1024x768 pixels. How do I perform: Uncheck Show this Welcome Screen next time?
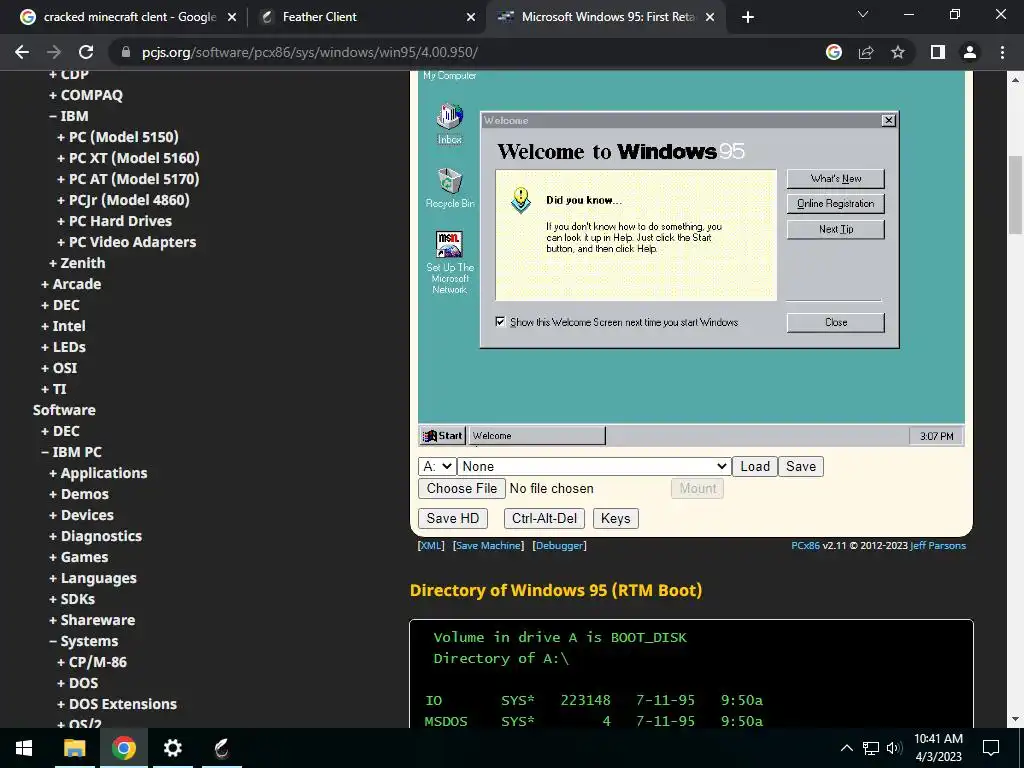tap(500, 322)
